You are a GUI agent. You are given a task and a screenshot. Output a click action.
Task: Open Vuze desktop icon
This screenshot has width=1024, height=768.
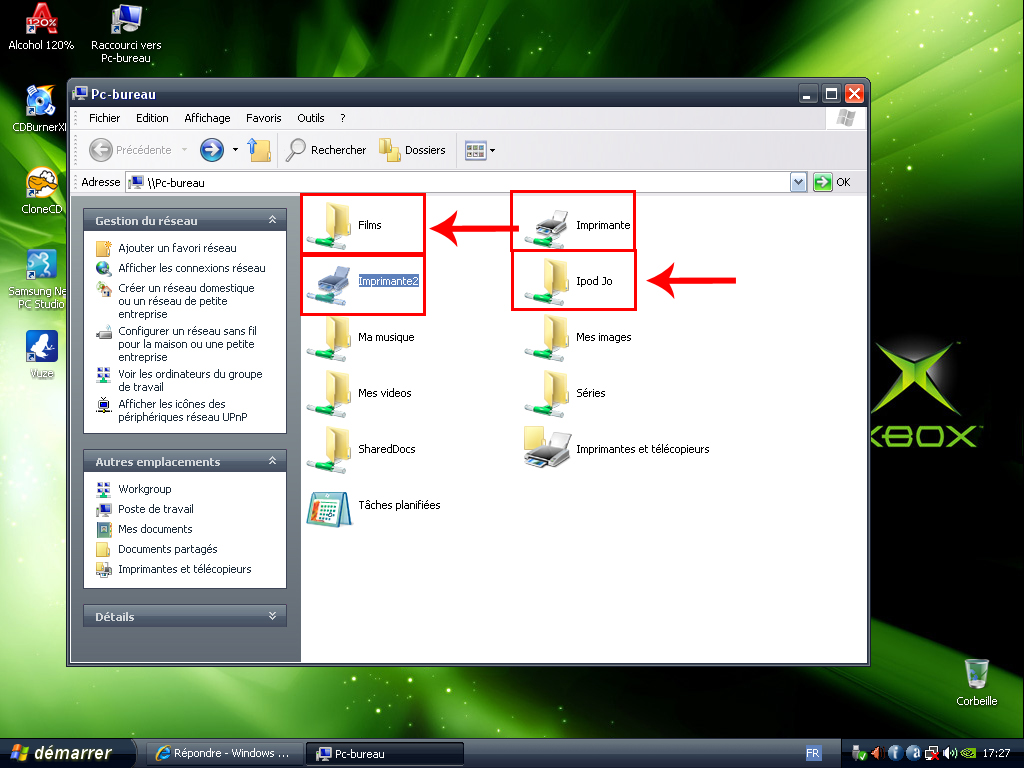coord(42,355)
